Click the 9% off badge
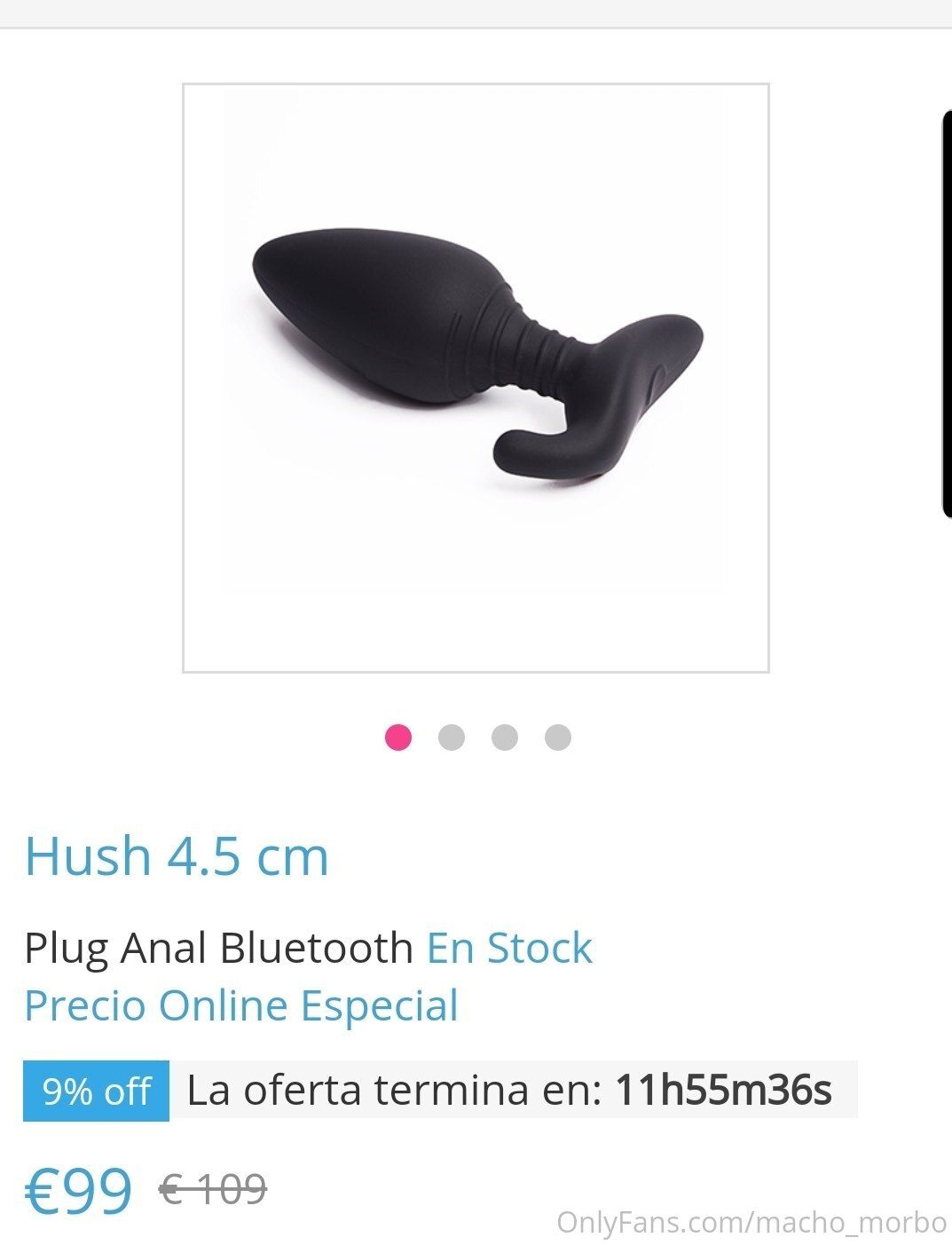This screenshot has width=952, height=1245. click(x=96, y=1091)
